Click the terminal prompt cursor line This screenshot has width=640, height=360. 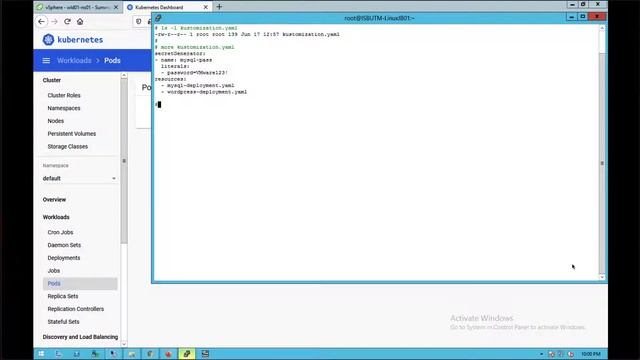coord(158,105)
